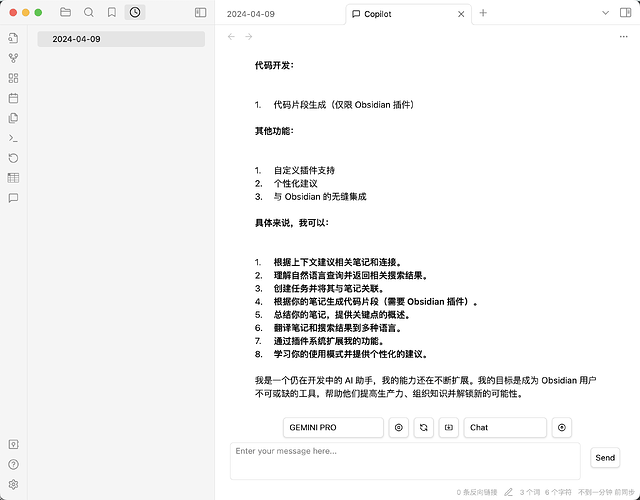Screen dimensions: 640x500
Task: Click the item '与 Obsidian 的无缝集成'
Action: click(320, 197)
